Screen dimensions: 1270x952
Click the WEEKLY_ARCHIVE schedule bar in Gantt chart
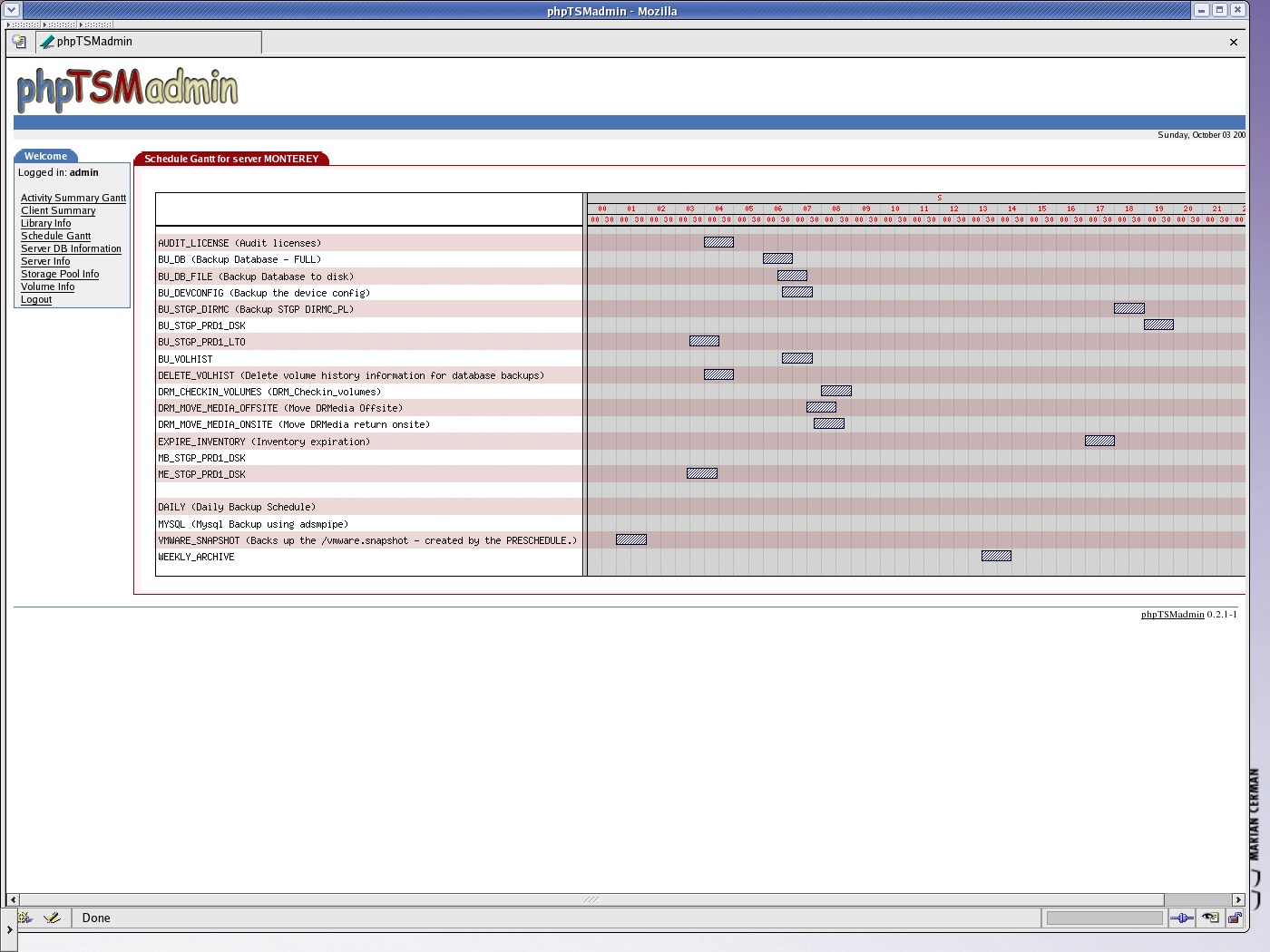click(x=996, y=556)
